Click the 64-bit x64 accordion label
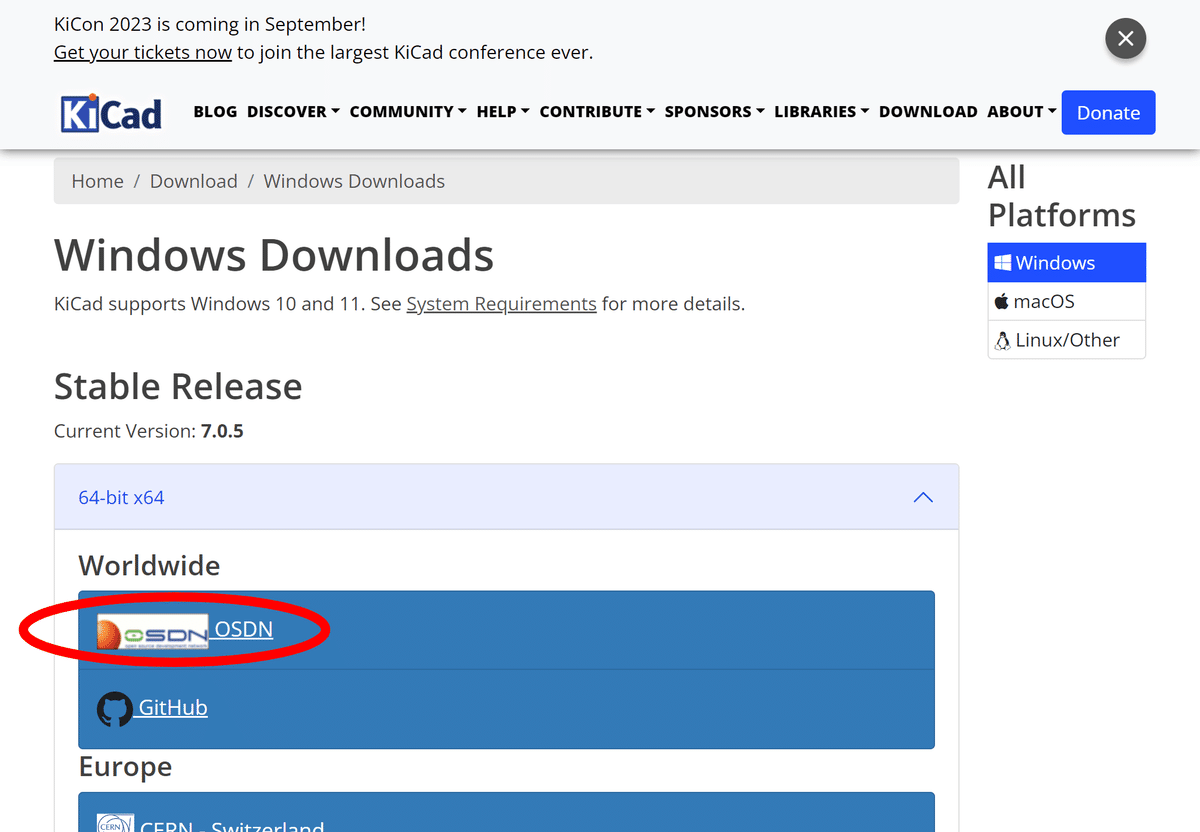Image resolution: width=1200 pixels, height=832 pixels. [121, 497]
